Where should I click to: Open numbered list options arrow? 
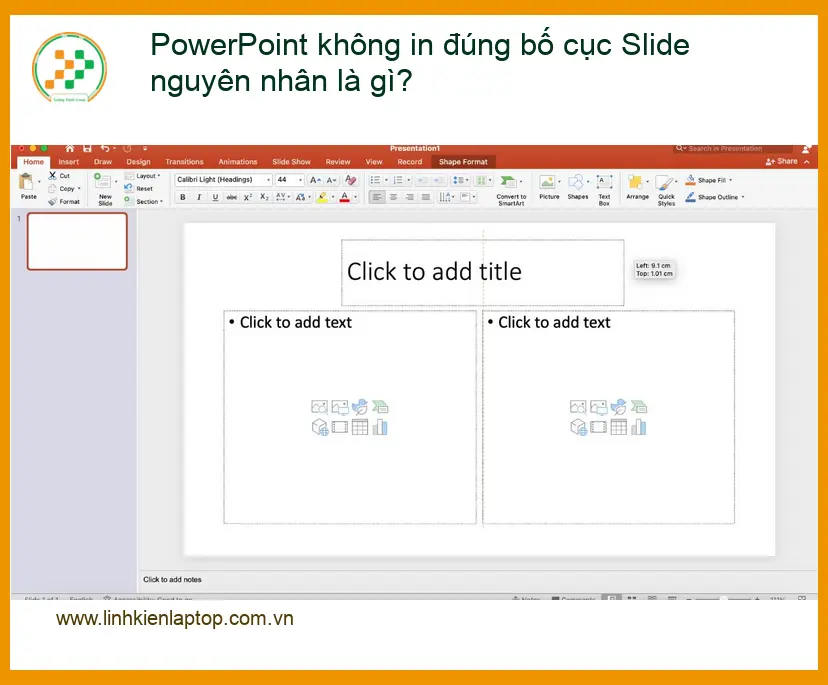pyautogui.click(x=409, y=180)
